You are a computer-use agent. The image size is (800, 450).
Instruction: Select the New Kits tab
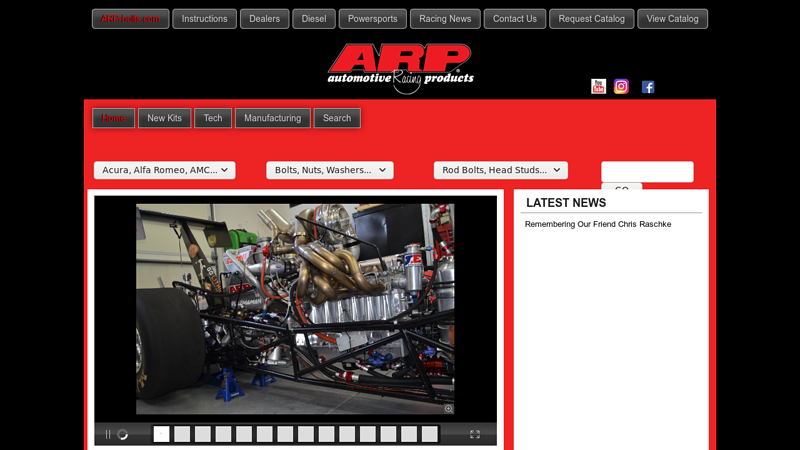coord(164,118)
